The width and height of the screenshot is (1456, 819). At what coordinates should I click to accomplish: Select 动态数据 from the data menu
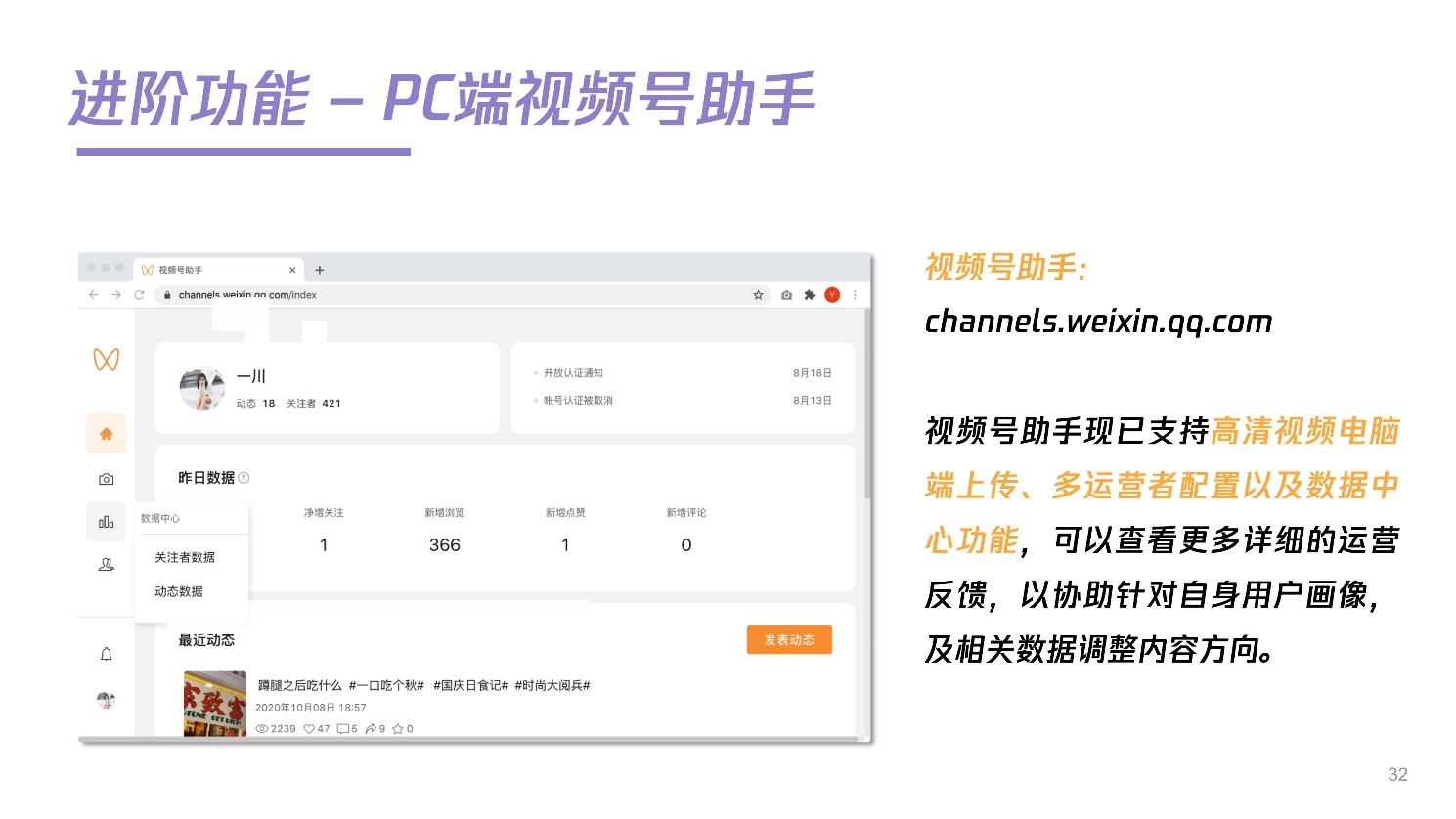click(x=178, y=592)
